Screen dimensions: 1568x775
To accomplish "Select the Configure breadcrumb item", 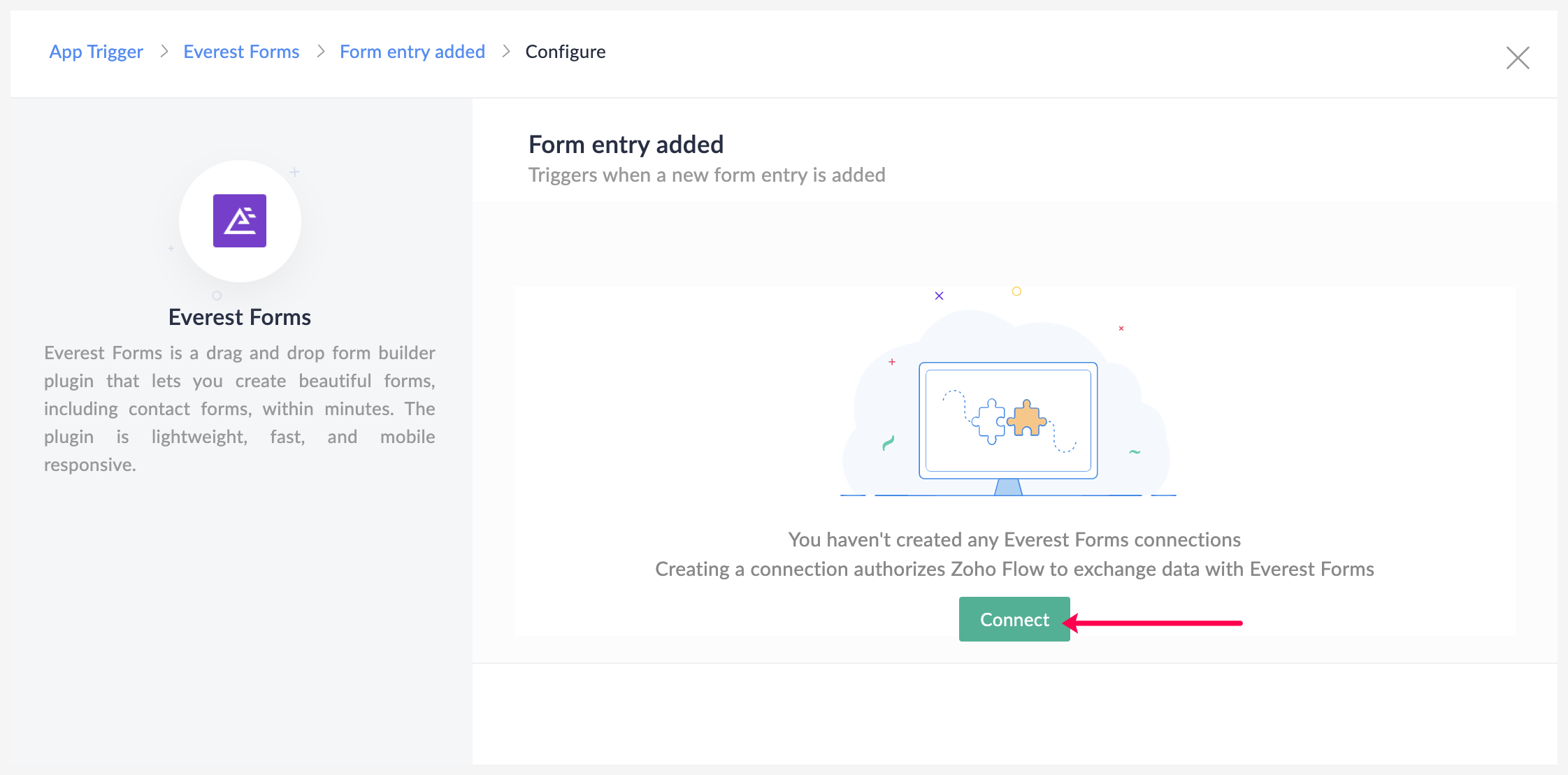I will [x=566, y=52].
